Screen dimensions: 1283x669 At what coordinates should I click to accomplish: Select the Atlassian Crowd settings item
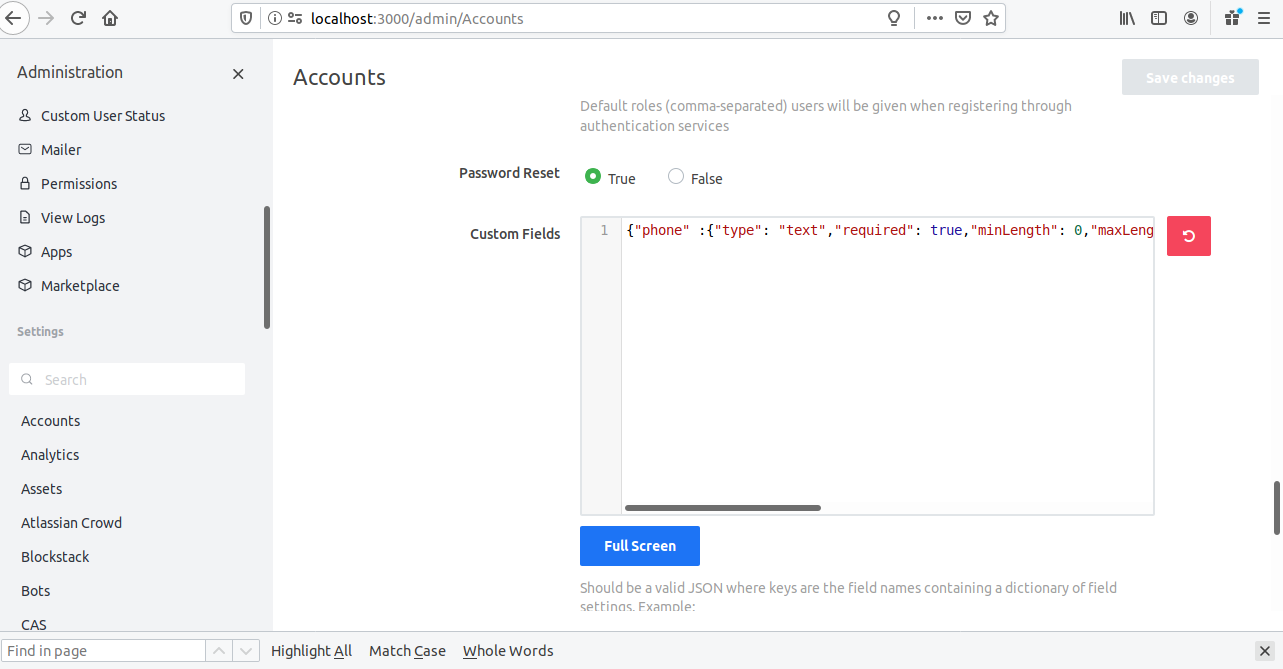tap(71, 523)
